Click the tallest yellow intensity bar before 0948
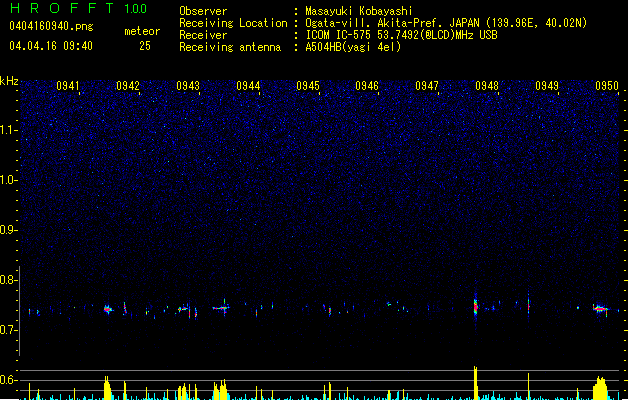This screenshot has width=629, height=400. 476,383
